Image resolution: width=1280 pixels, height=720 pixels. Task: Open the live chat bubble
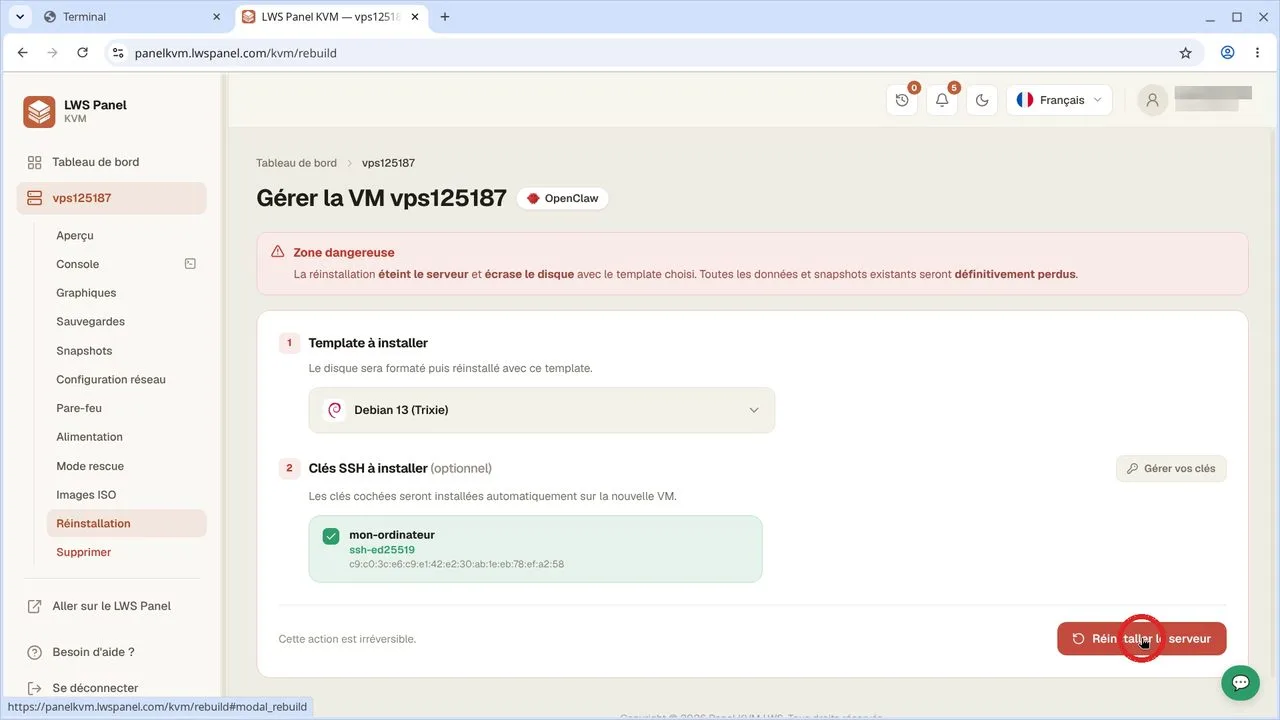1240,682
